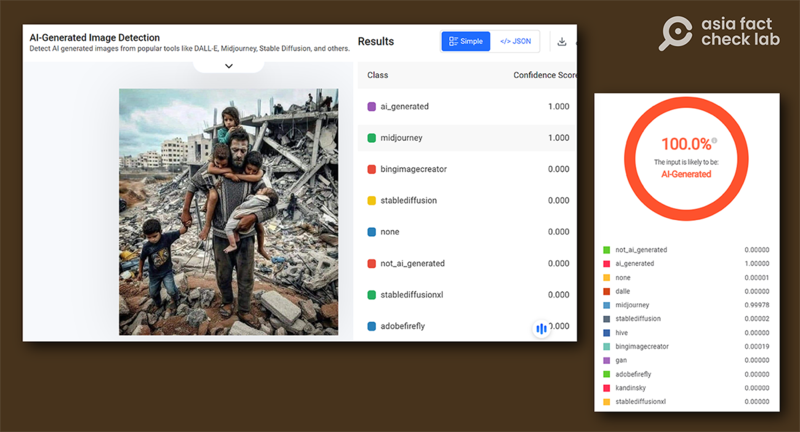Click the green midjourney class marker
The image size is (800, 432).
point(372,138)
